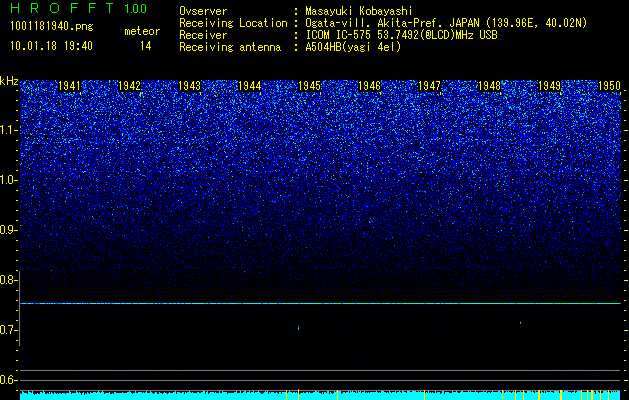Click the small echo dot between 1948 and 1949

click(520, 323)
